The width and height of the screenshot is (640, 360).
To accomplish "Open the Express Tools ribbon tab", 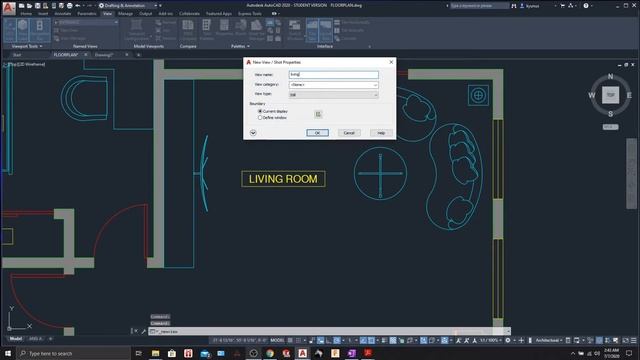I will tap(250, 13).
